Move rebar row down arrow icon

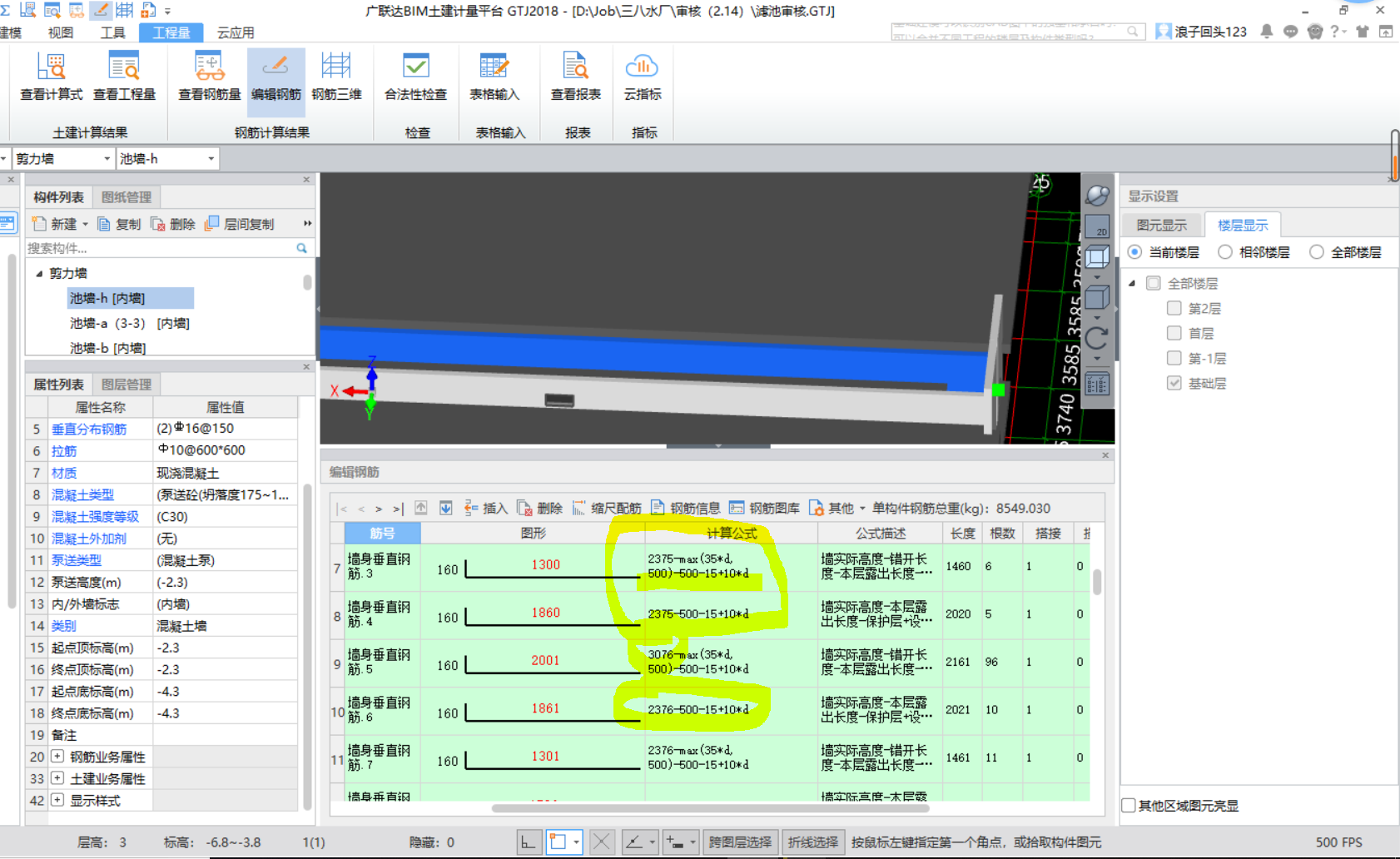click(x=446, y=508)
